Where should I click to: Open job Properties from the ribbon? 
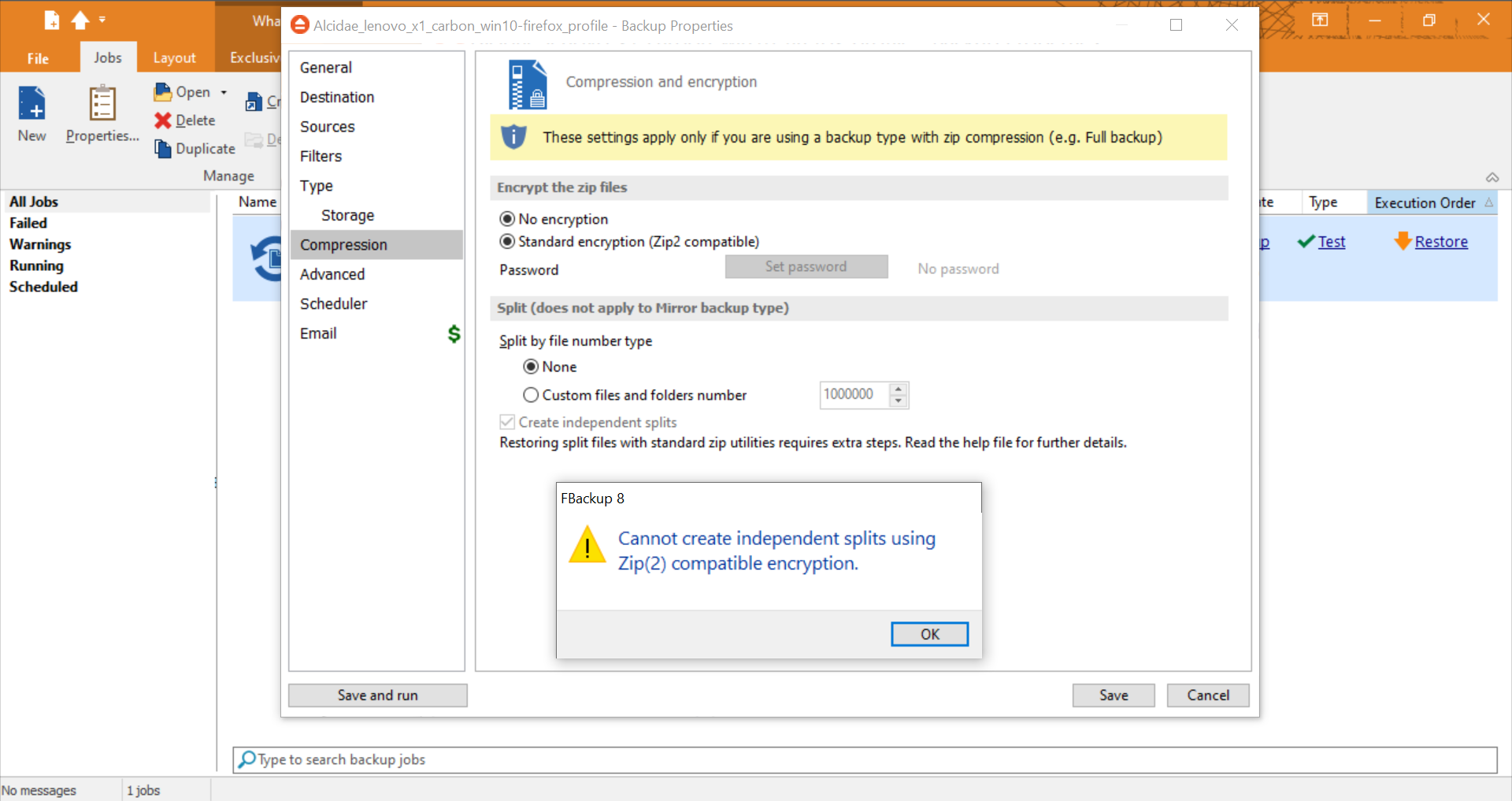click(102, 104)
